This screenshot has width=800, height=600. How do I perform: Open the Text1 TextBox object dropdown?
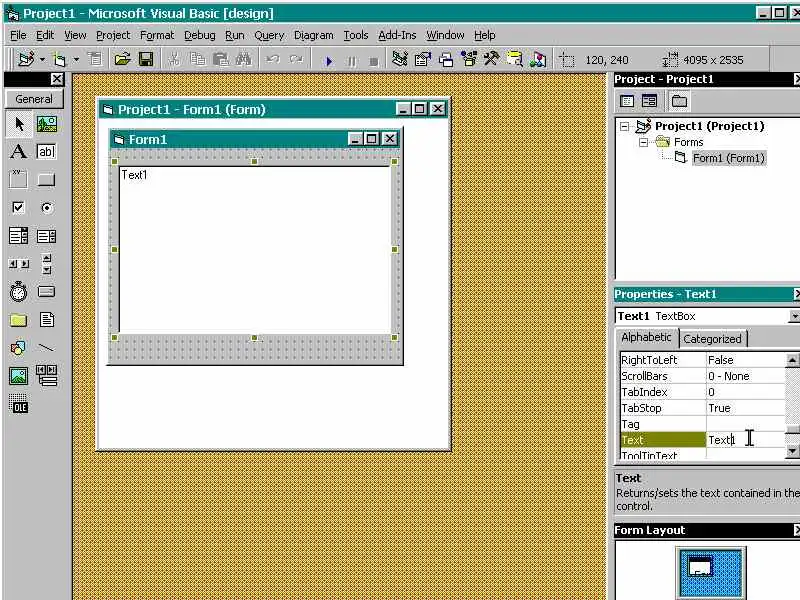click(x=794, y=316)
